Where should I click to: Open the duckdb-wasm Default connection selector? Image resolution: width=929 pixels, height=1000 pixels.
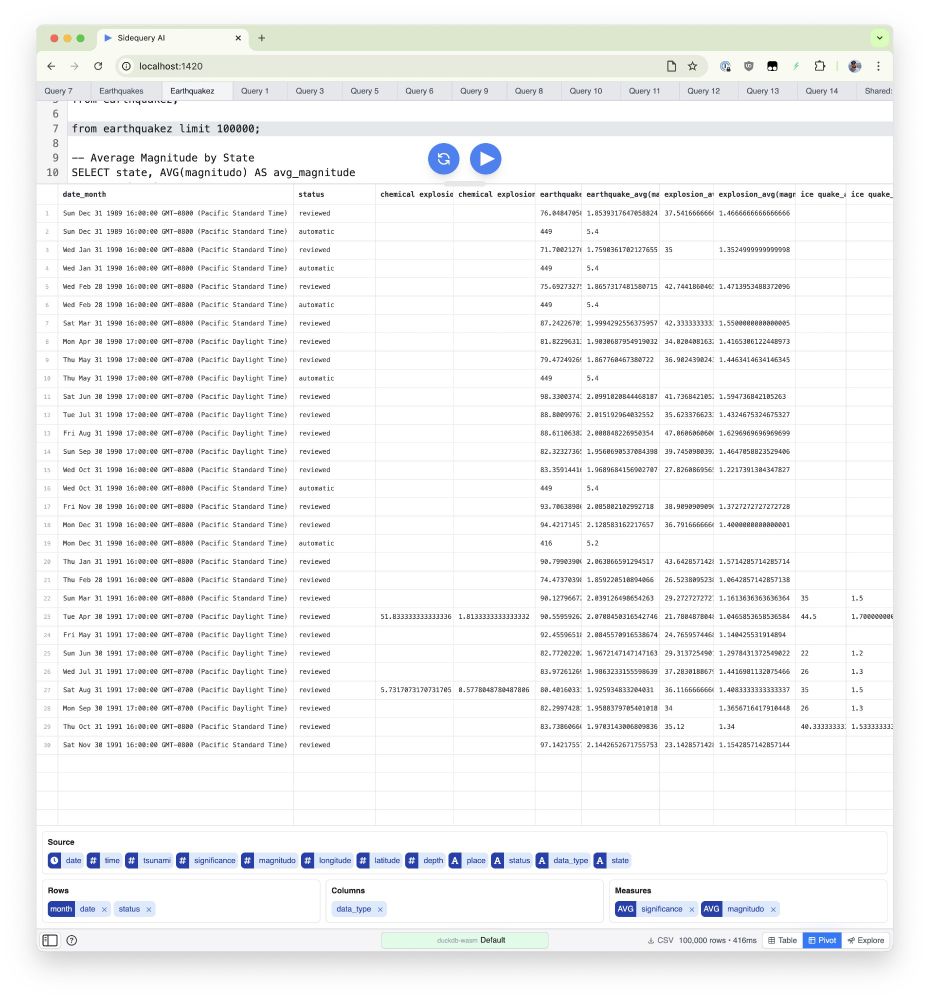point(464,940)
